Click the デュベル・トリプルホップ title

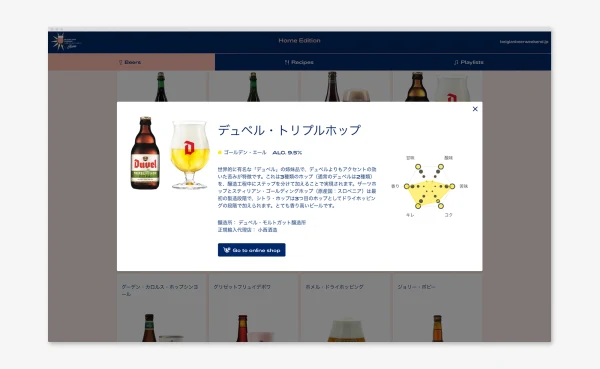289,130
